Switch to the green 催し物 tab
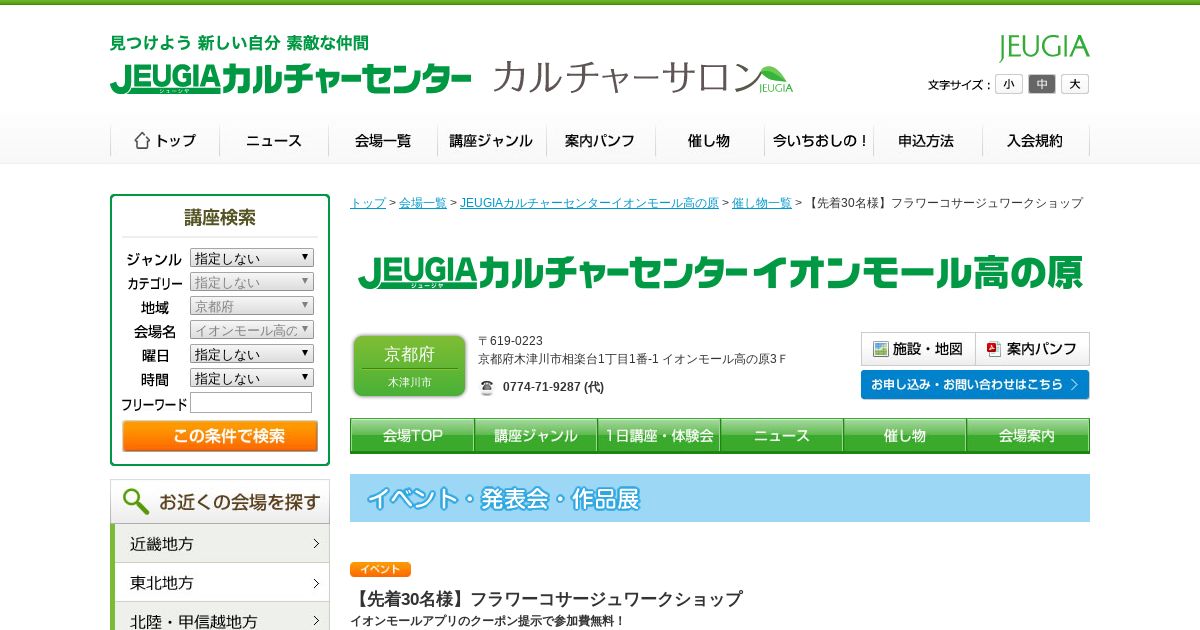Screen dimensions: 1200x630 (905, 436)
